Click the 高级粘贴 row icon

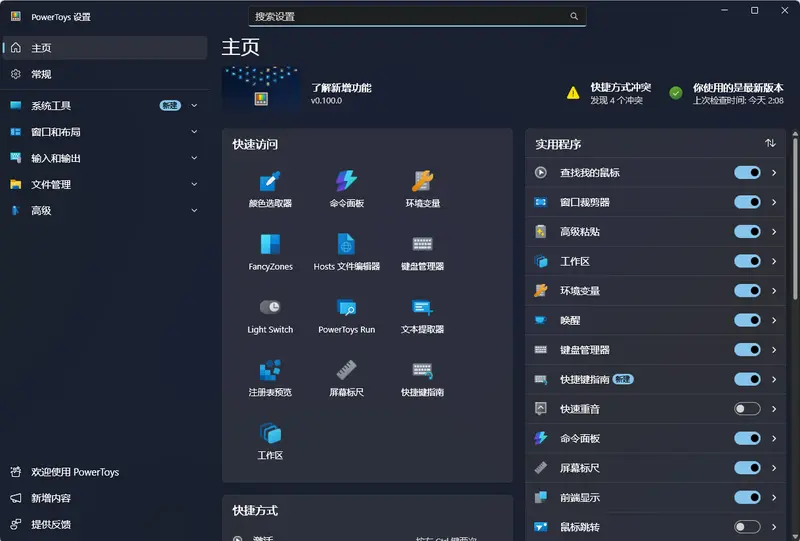tap(540, 232)
